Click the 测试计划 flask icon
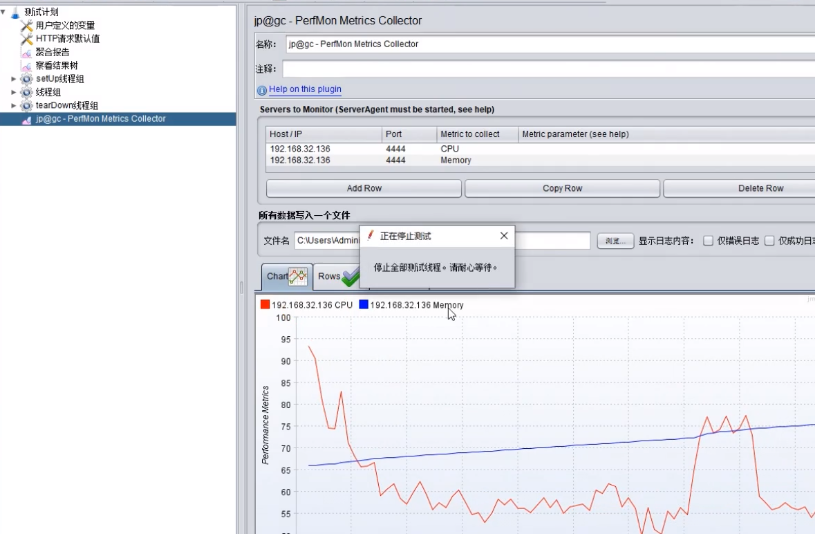The image size is (815, 534). (x=15, y=12)
